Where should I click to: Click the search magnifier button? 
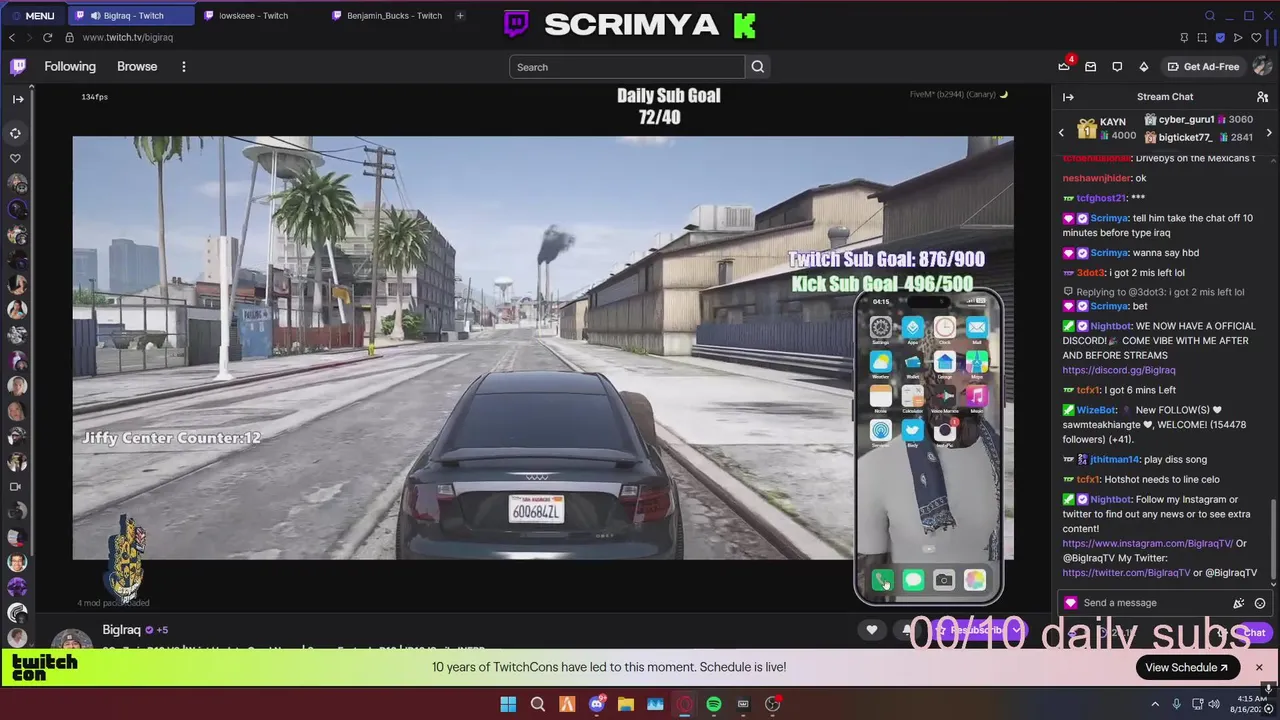[757, 67]
